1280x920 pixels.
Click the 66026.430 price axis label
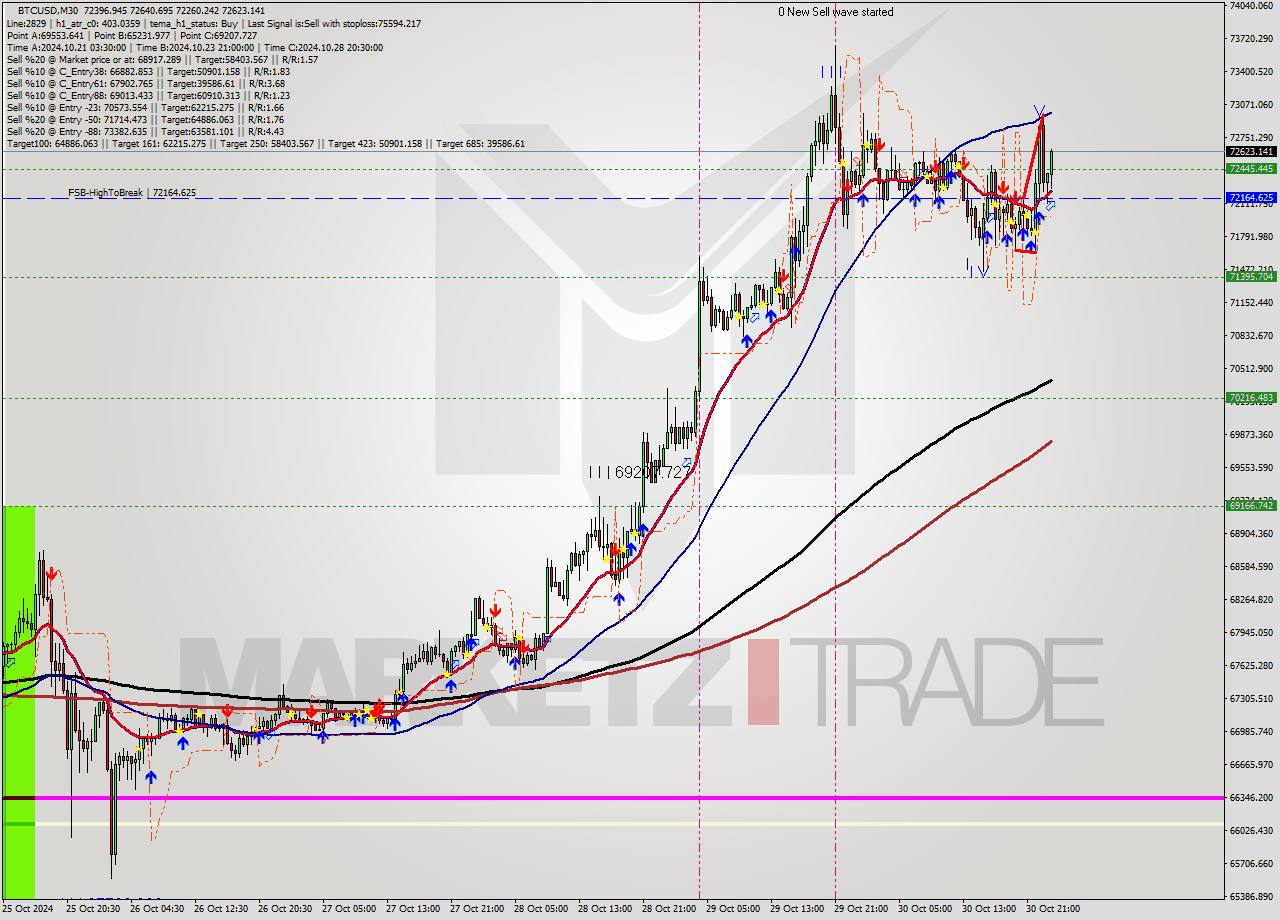point(1251,831)
